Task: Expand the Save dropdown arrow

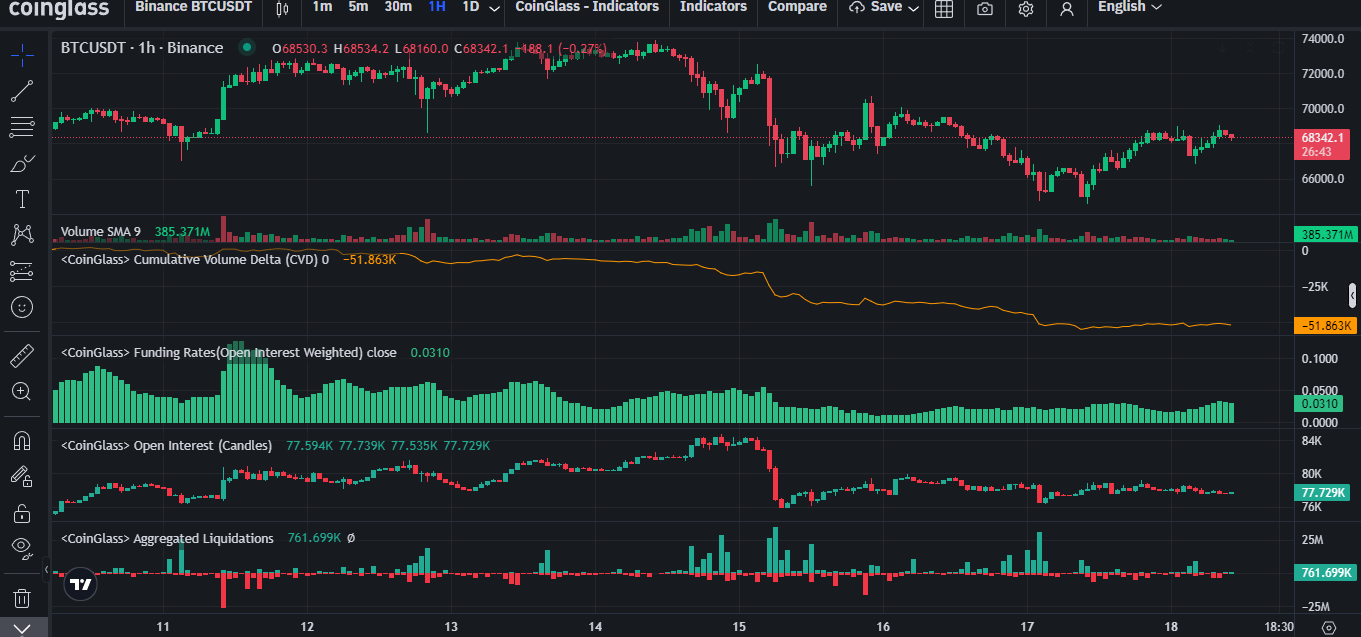Action: pos(913,8)
